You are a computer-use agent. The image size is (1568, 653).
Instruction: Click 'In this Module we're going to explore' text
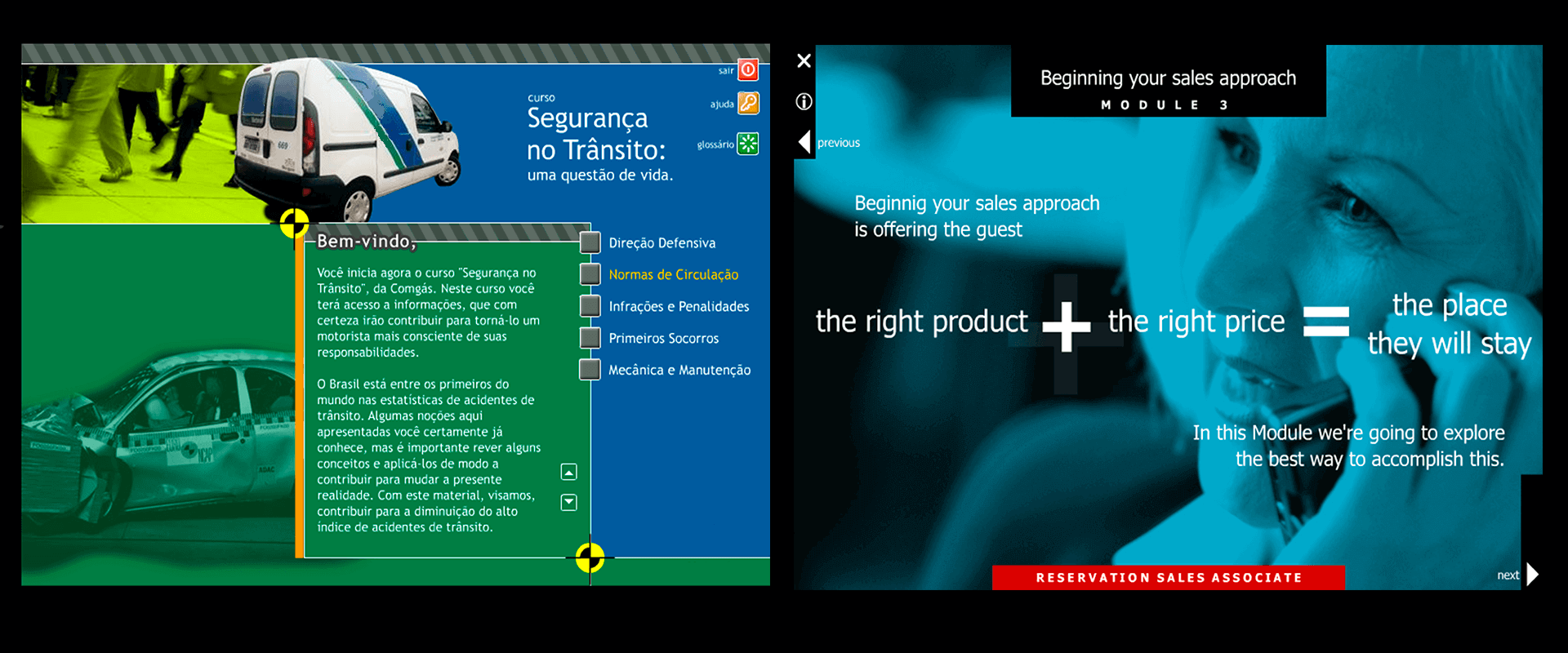[1348, 433]
